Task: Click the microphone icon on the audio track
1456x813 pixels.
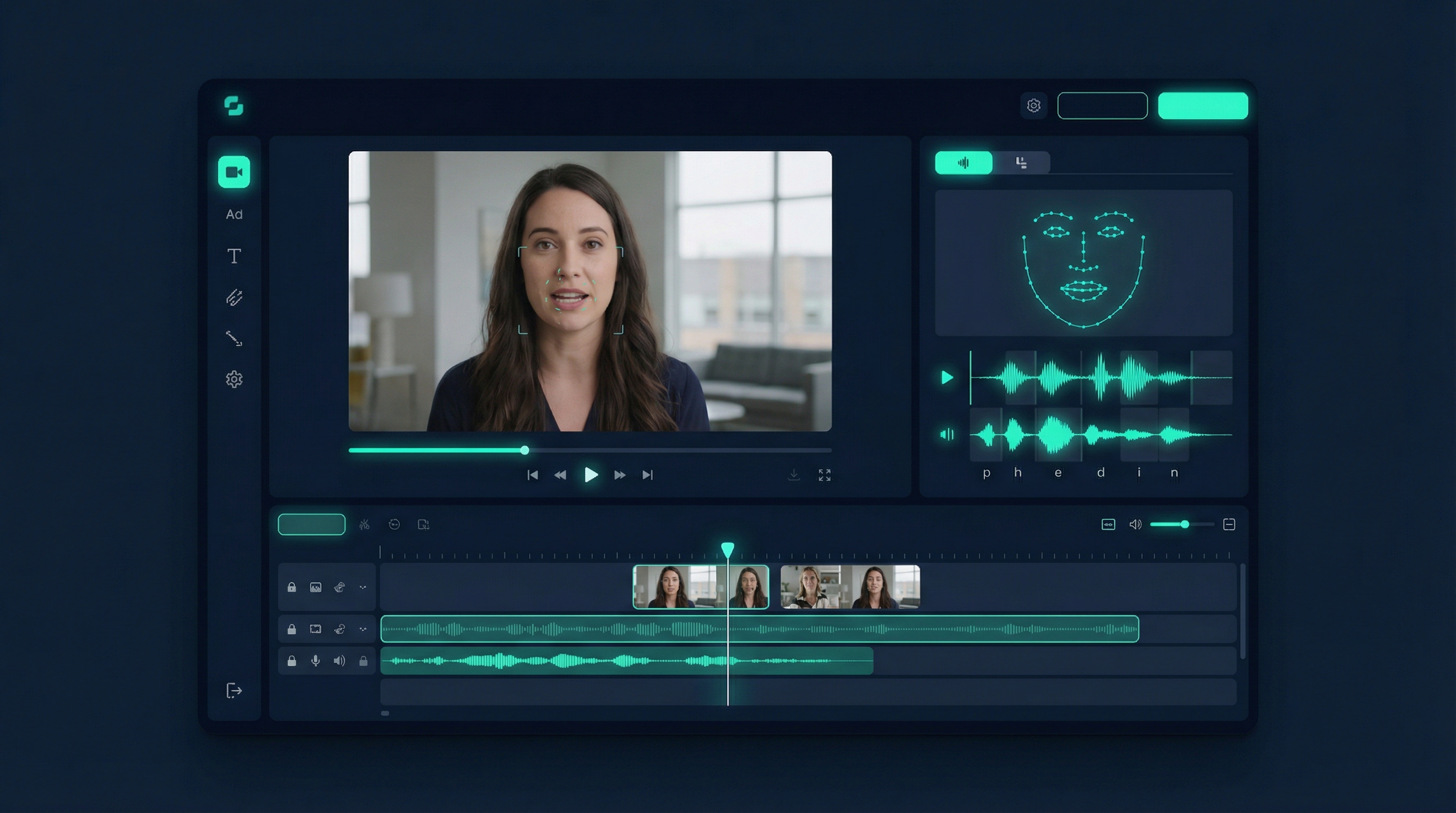Action: click(x=315, y=661)
